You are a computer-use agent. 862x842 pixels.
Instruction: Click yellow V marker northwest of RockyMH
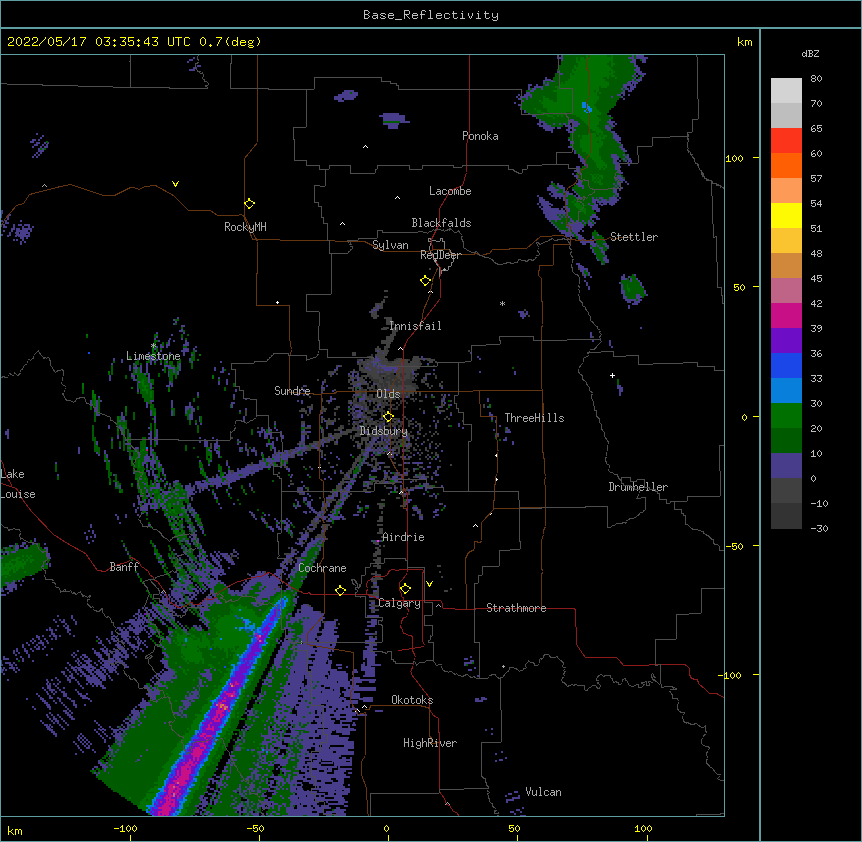pyautogui.click(x=175, y=184)
